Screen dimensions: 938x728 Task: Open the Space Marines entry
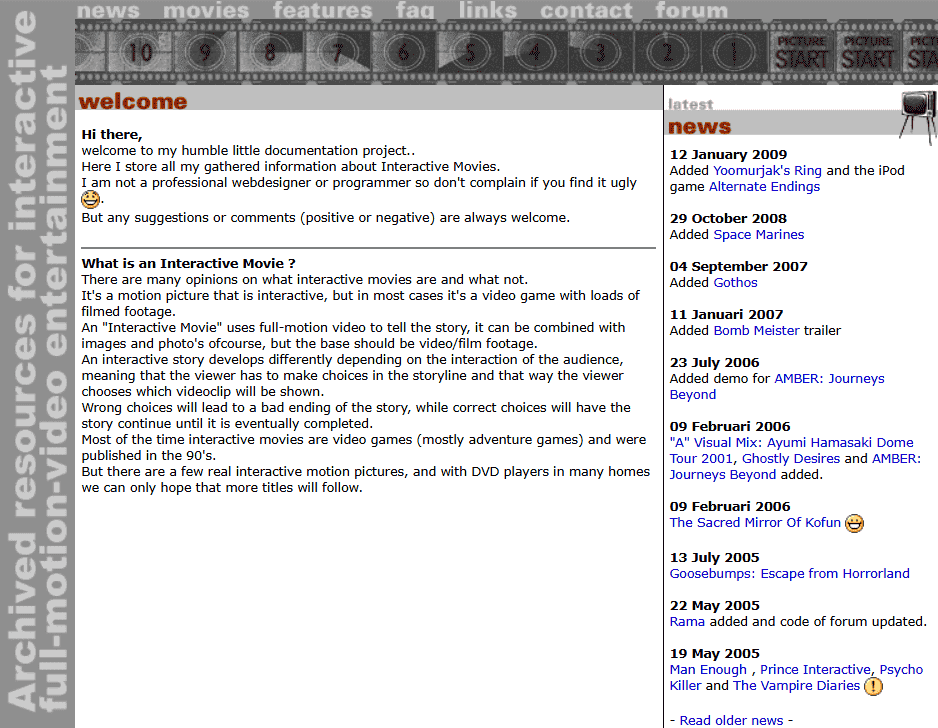point(758,235)
